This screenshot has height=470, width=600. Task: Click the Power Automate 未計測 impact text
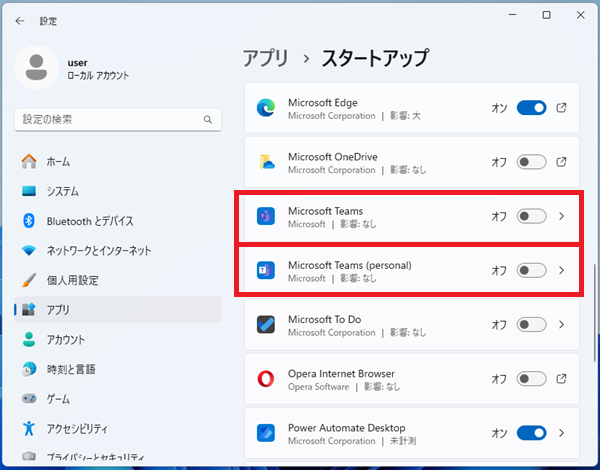[403, 441]
